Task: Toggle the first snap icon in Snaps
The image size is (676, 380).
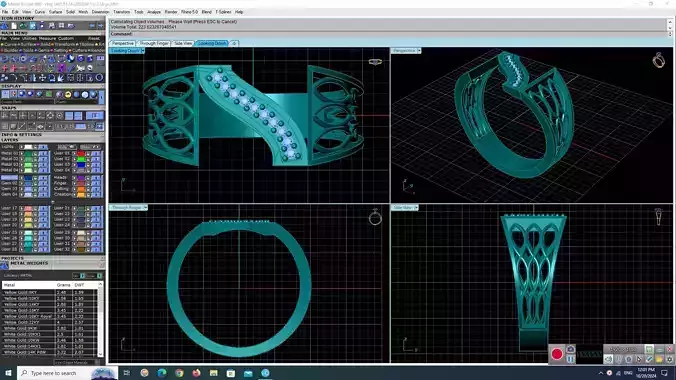Action: pyautogui.click(x=4, y=116)
